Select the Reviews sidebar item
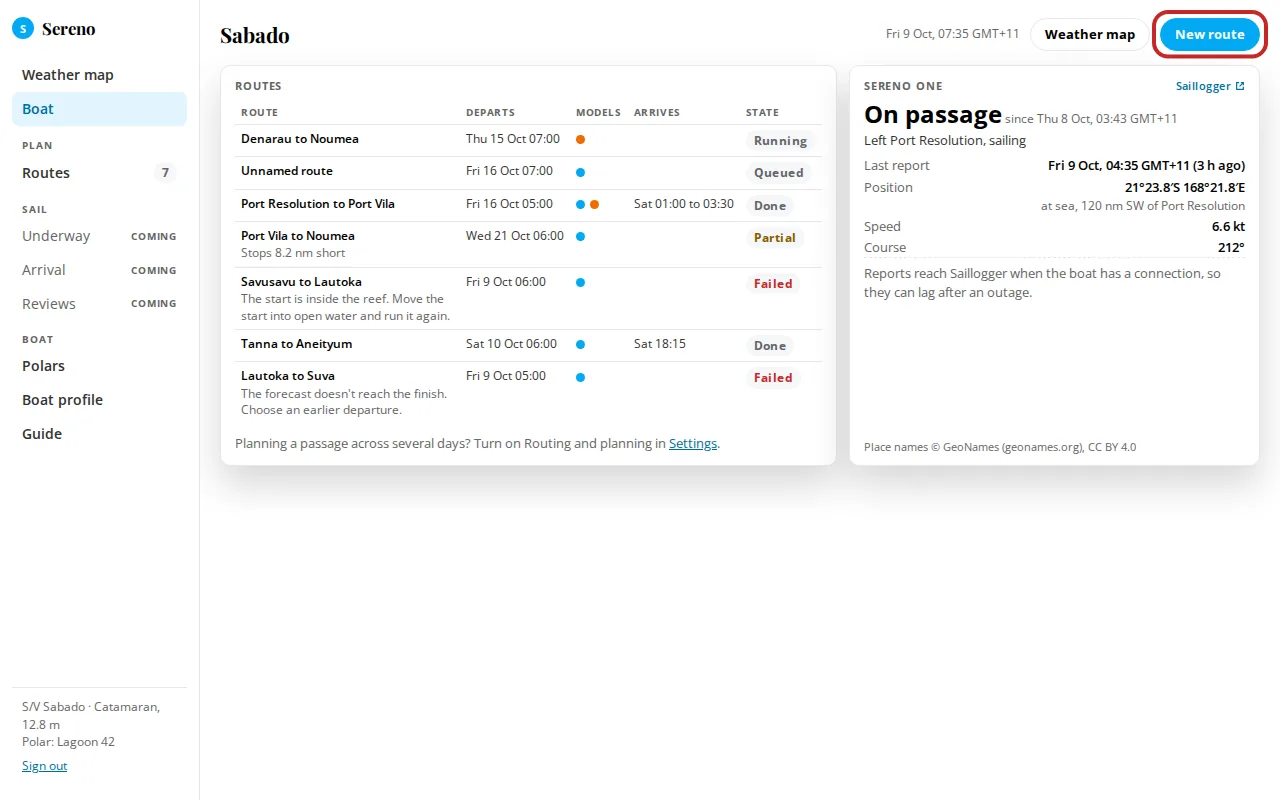The image size is (1280, 800). coord(99,304)
